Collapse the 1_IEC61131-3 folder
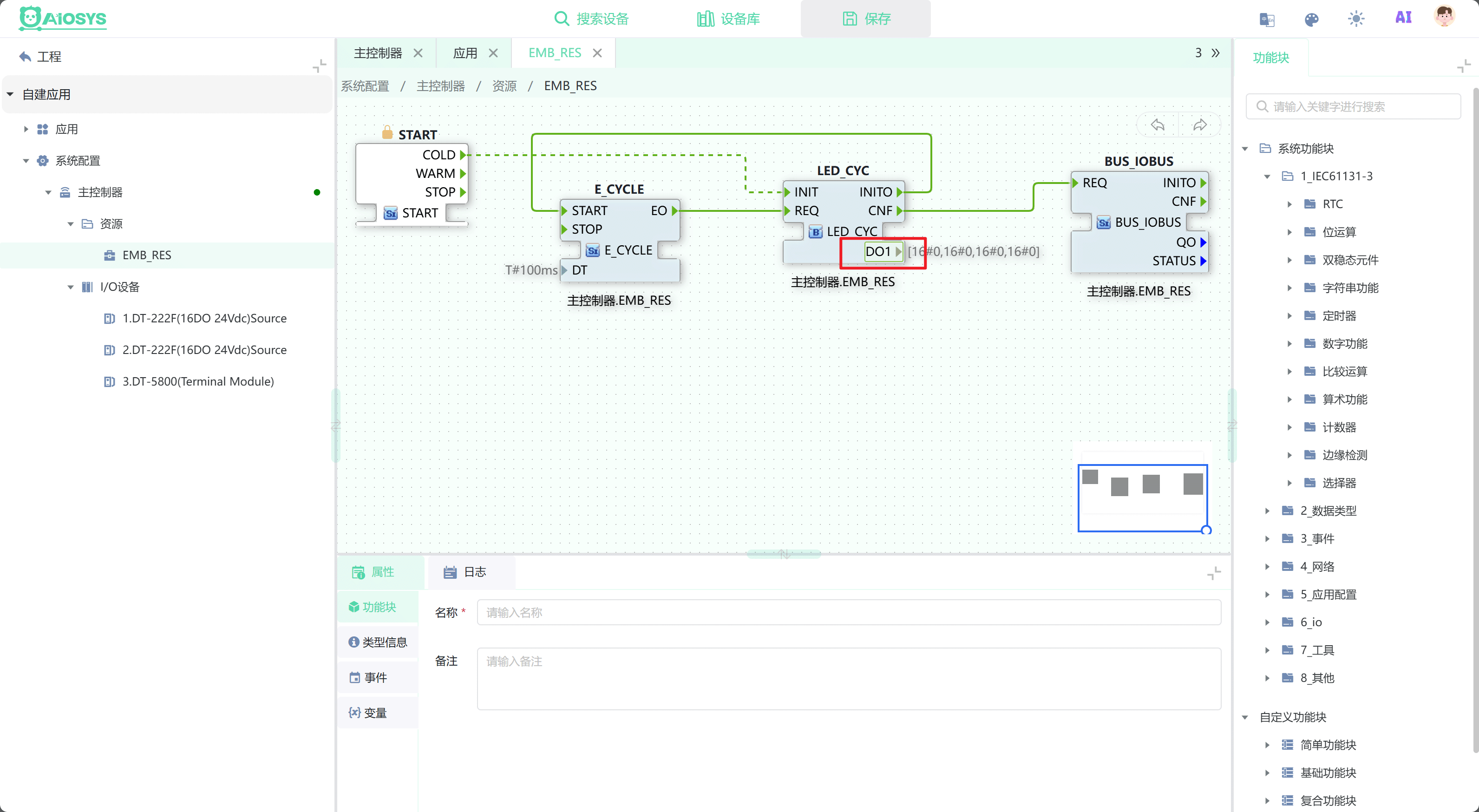 [x=1267, y=177]
